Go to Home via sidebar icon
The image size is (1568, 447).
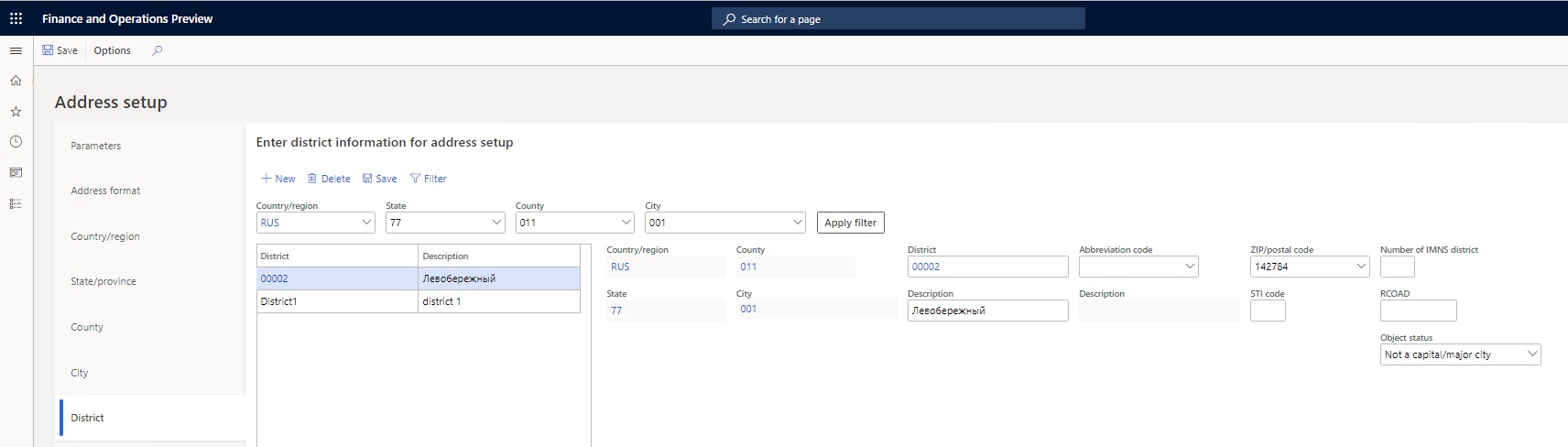(x=16, y=81)
